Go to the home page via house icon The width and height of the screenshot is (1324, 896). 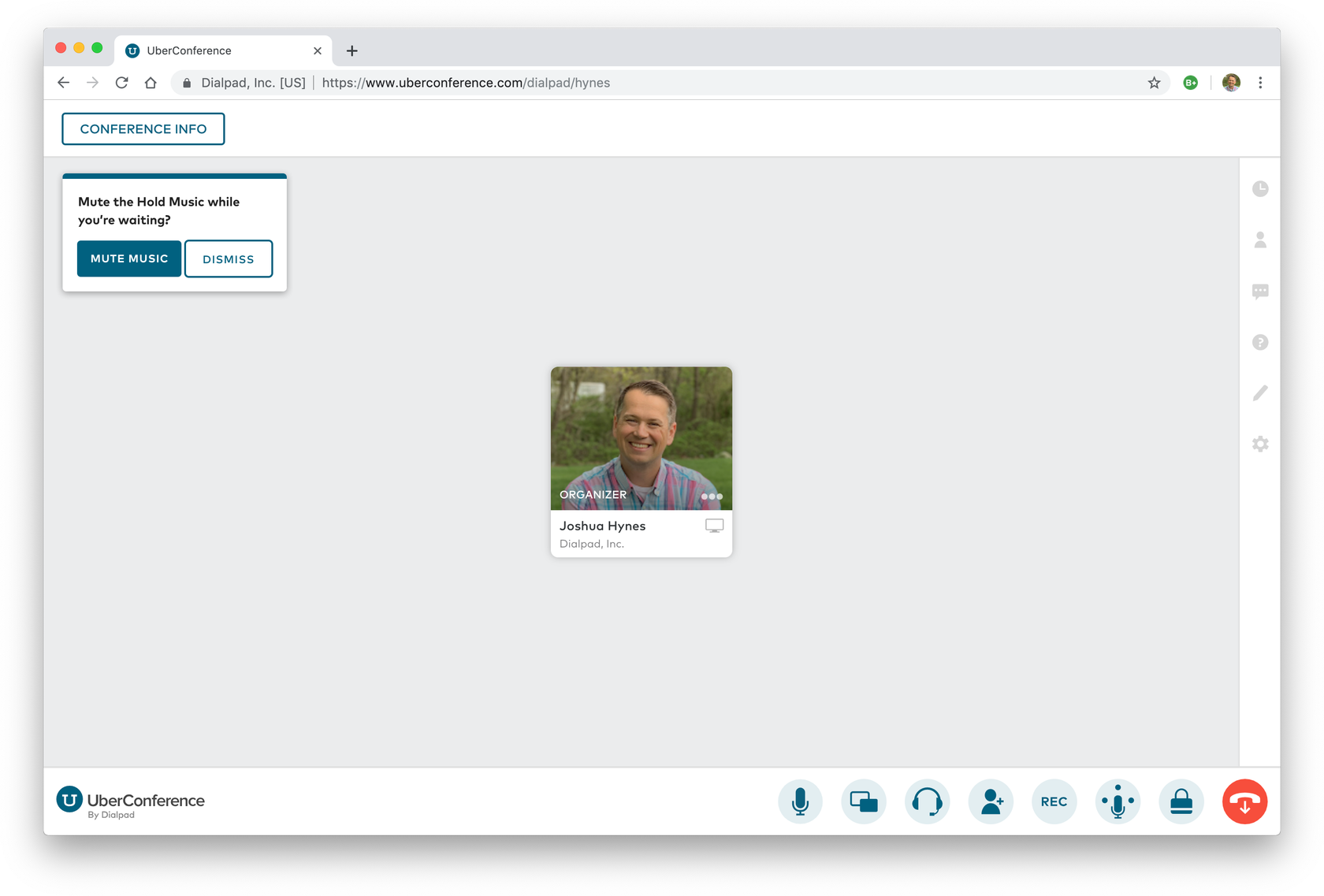point(151,83)
